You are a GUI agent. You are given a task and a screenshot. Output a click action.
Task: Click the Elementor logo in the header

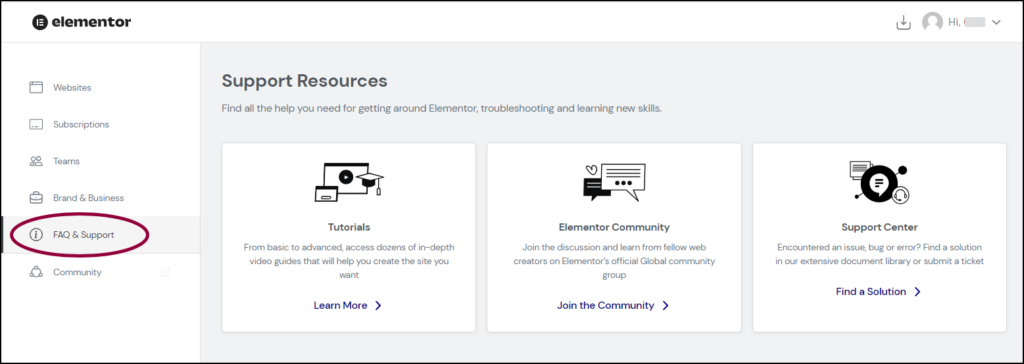point(82,22)
